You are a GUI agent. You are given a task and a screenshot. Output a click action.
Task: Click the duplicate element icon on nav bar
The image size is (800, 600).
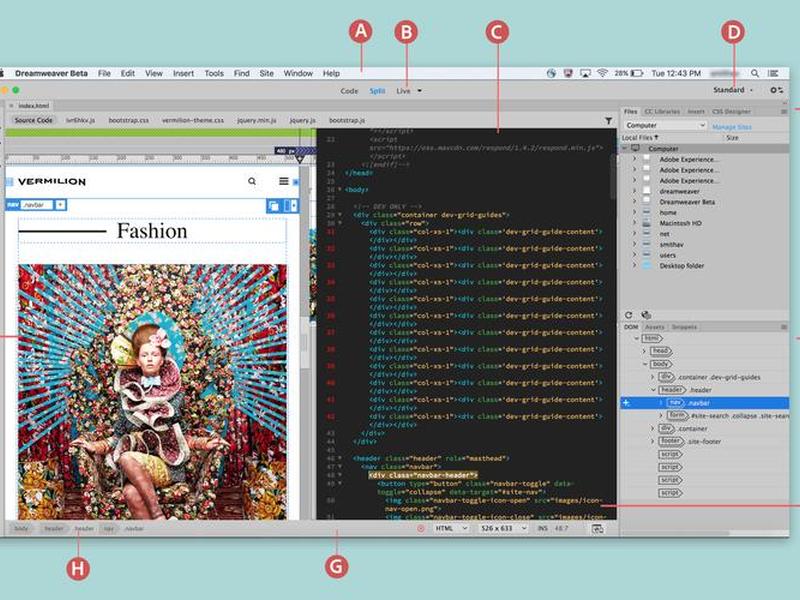tap(273, 206)
